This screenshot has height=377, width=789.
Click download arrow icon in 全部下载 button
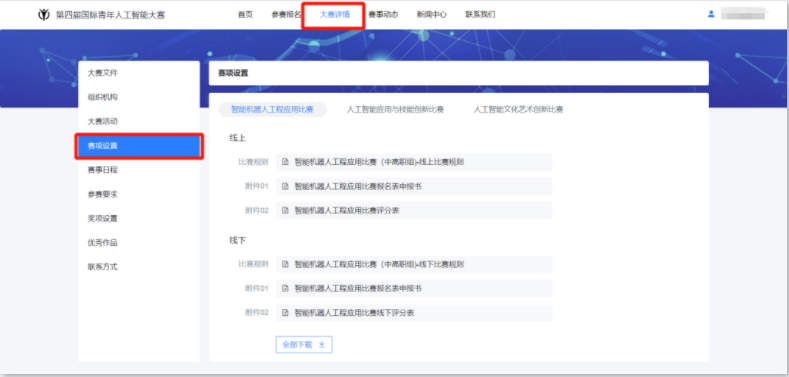322,345
